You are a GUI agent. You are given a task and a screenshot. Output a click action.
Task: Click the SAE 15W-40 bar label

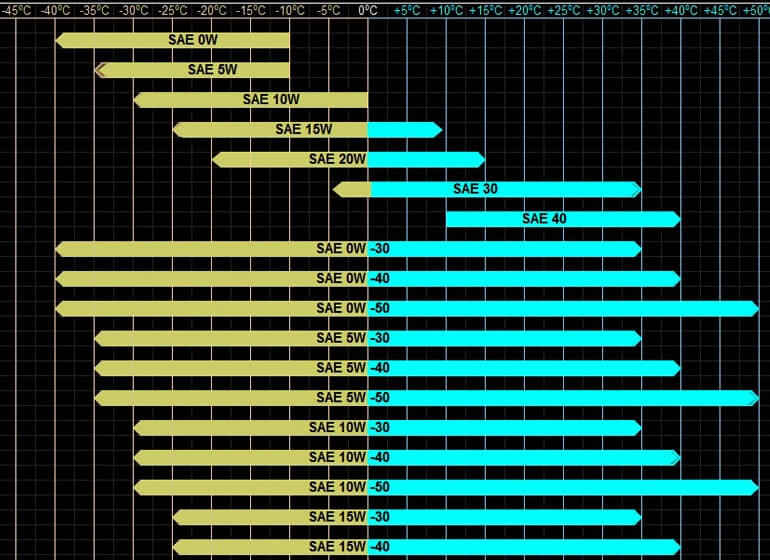coord(349,547)
